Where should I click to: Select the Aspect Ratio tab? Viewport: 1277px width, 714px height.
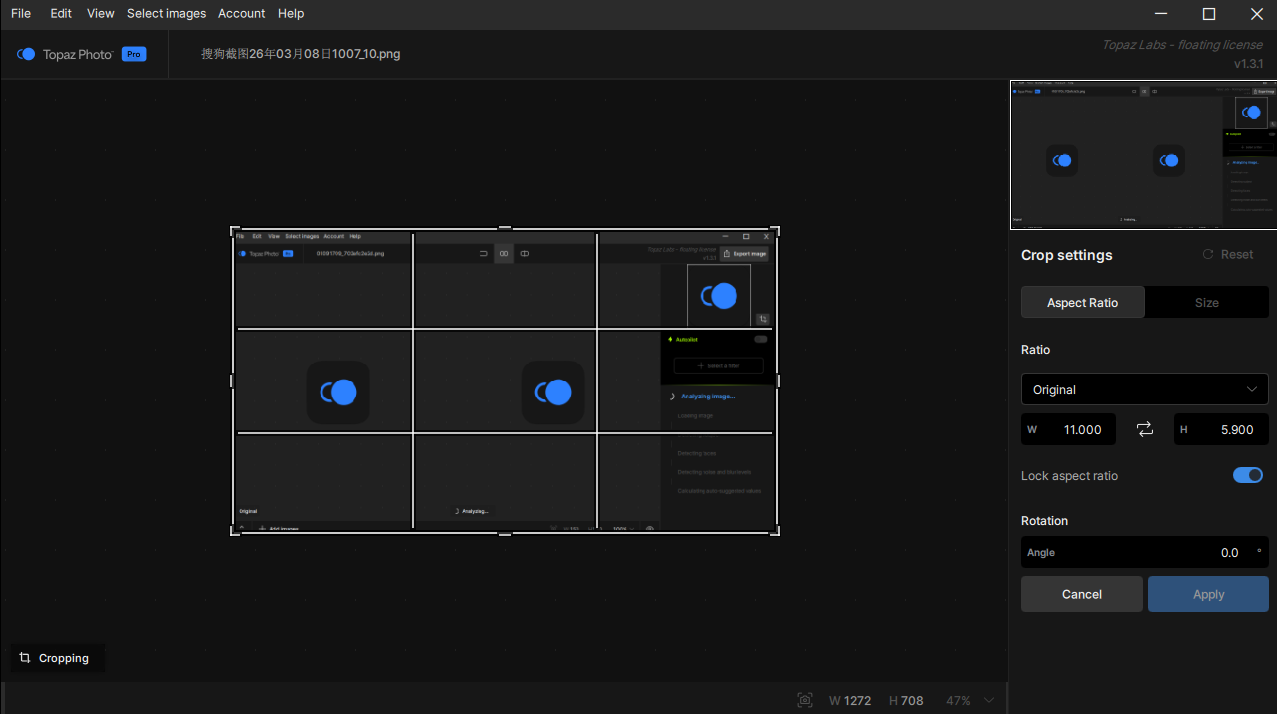pos(1082,302)
